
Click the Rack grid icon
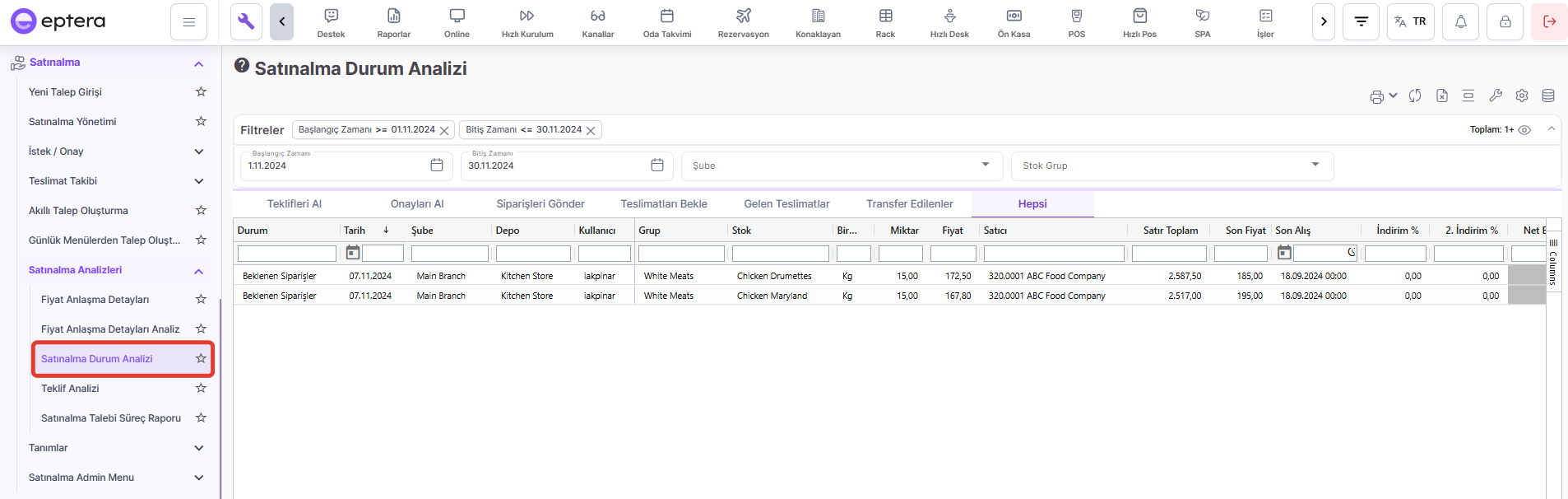[x=885, y=16]
